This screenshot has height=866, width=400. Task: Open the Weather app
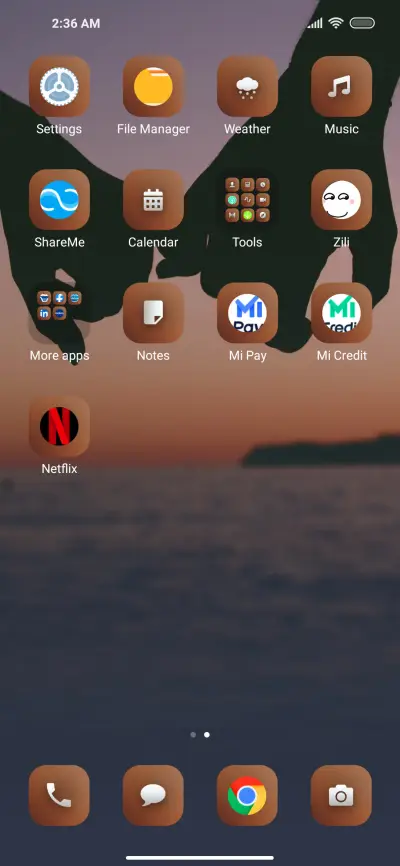point(247,87)
